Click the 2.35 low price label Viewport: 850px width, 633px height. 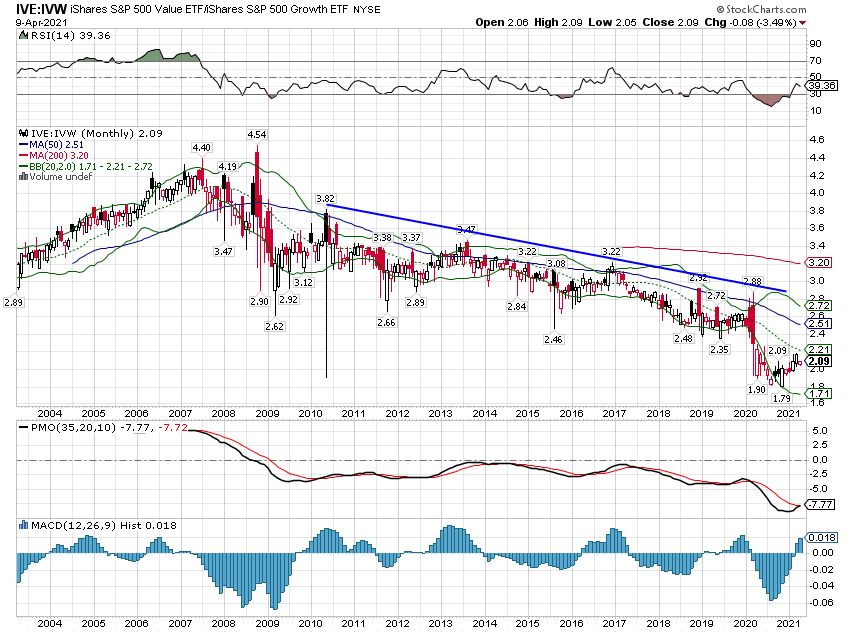click(x=719, y=350)
